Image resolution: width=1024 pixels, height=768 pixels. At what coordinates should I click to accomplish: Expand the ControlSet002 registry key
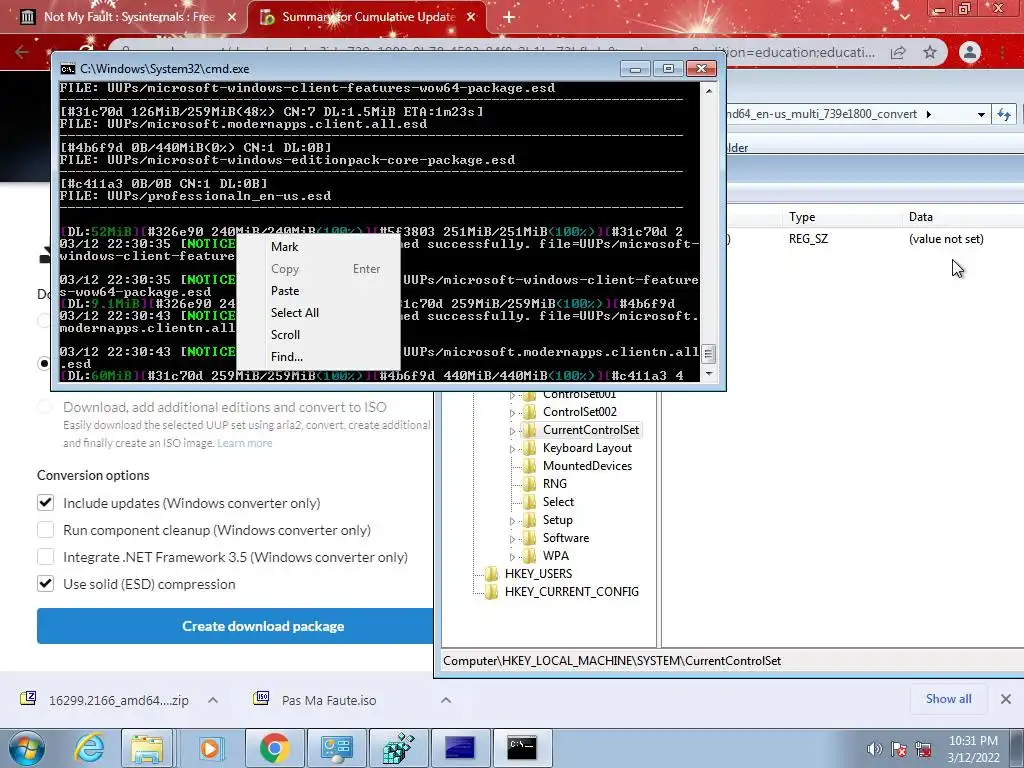(512, 413)
